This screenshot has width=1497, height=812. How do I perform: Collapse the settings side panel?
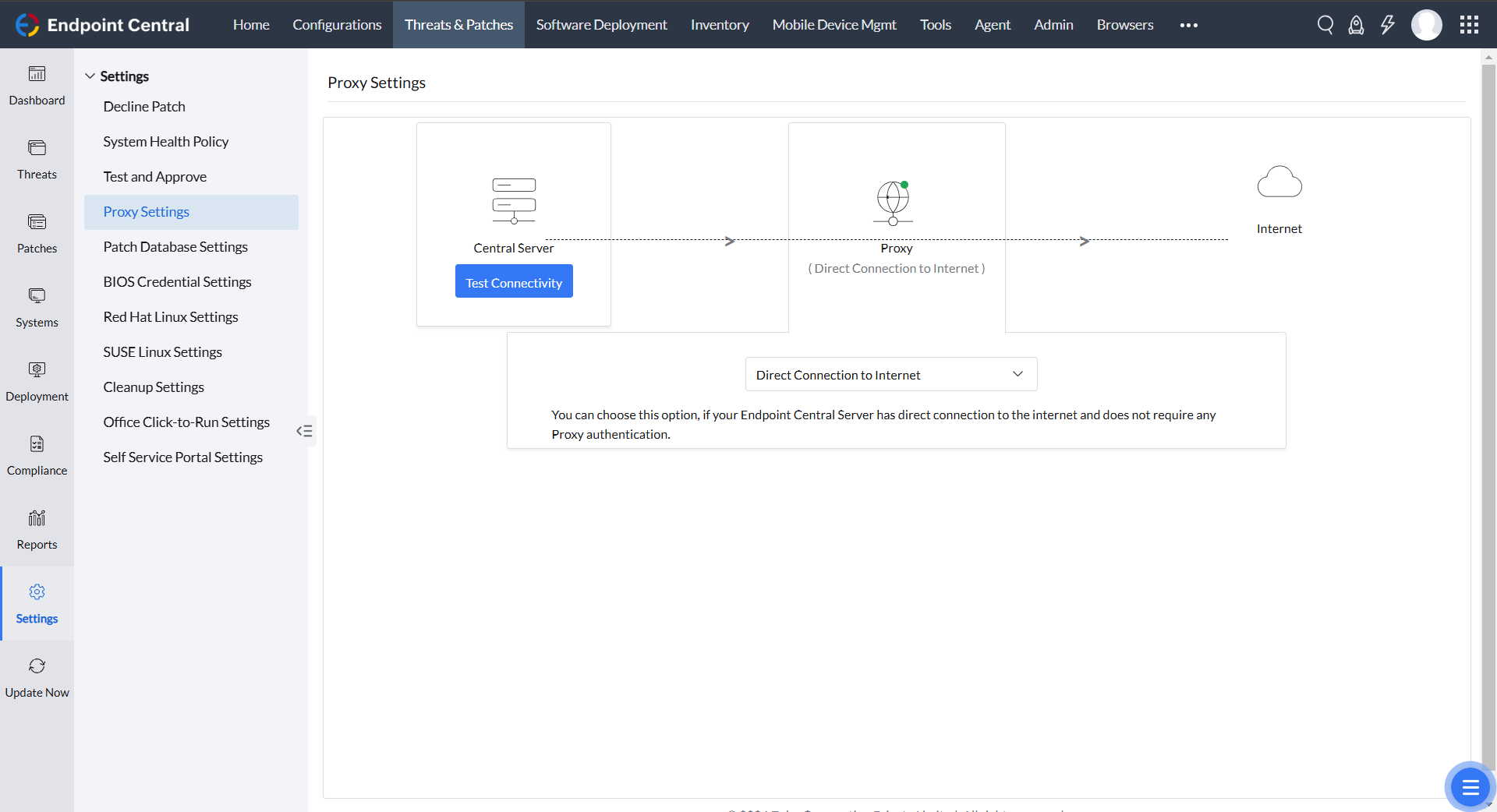pos(305,431)
